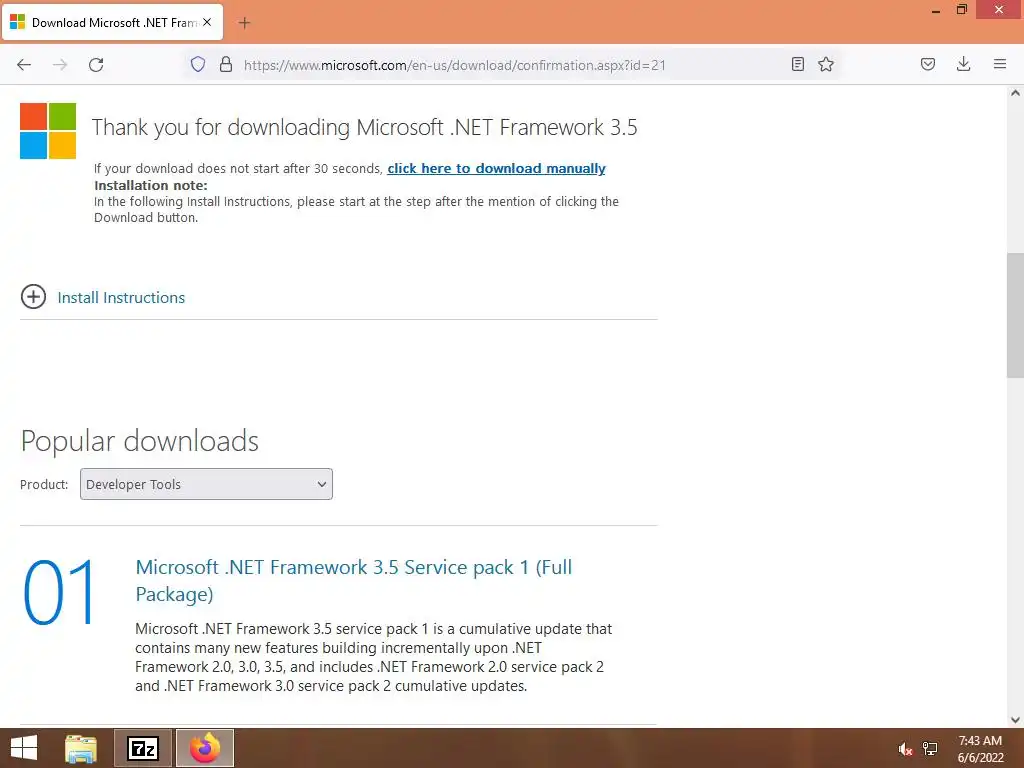Open the Save to Pocket icon
This screenshot has width=1024, height=768.
tap(928, 64)
